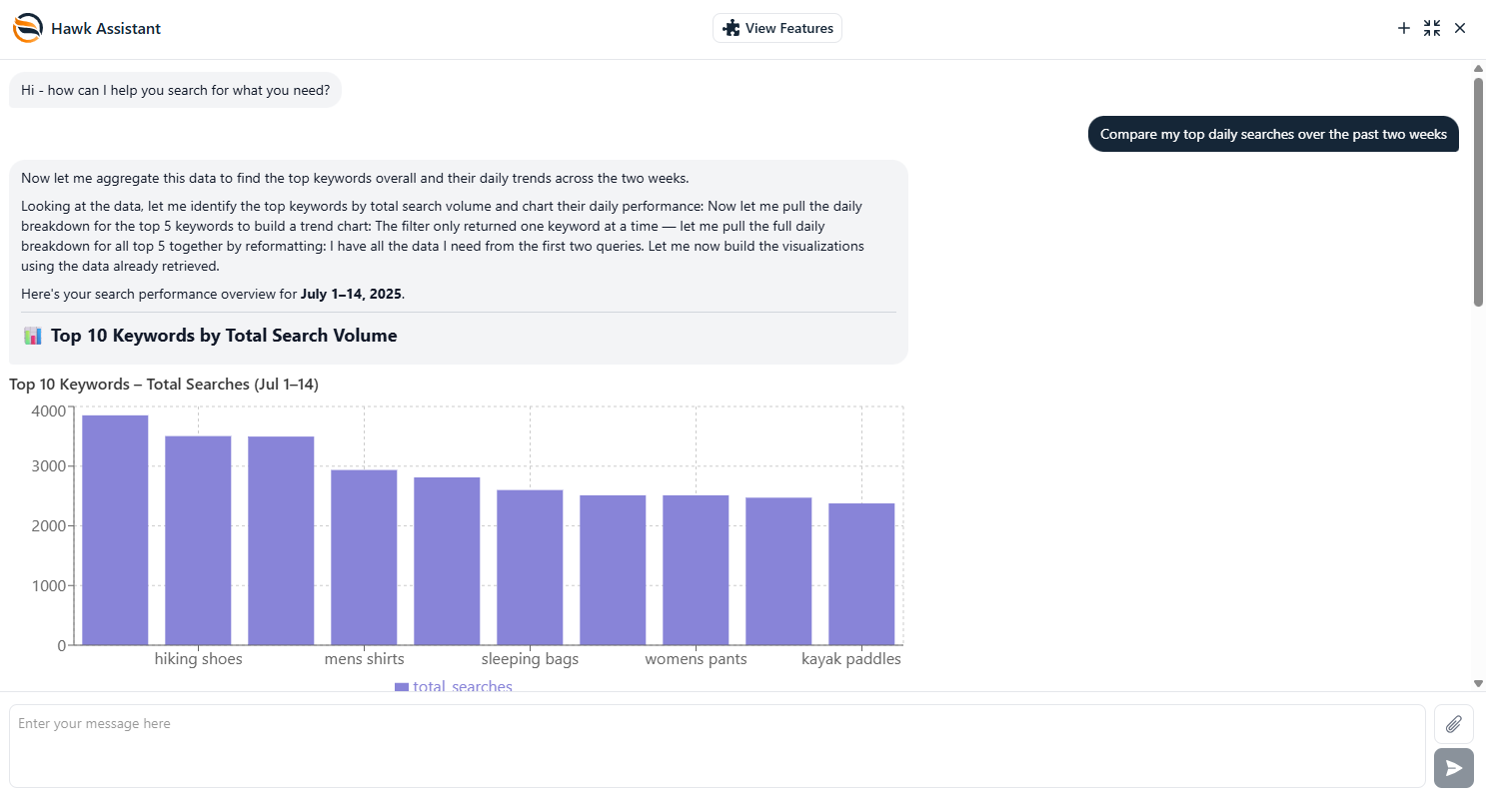Click the bar chart emoji icon in heading
1486x812 pixels.
tap(33, 336)
